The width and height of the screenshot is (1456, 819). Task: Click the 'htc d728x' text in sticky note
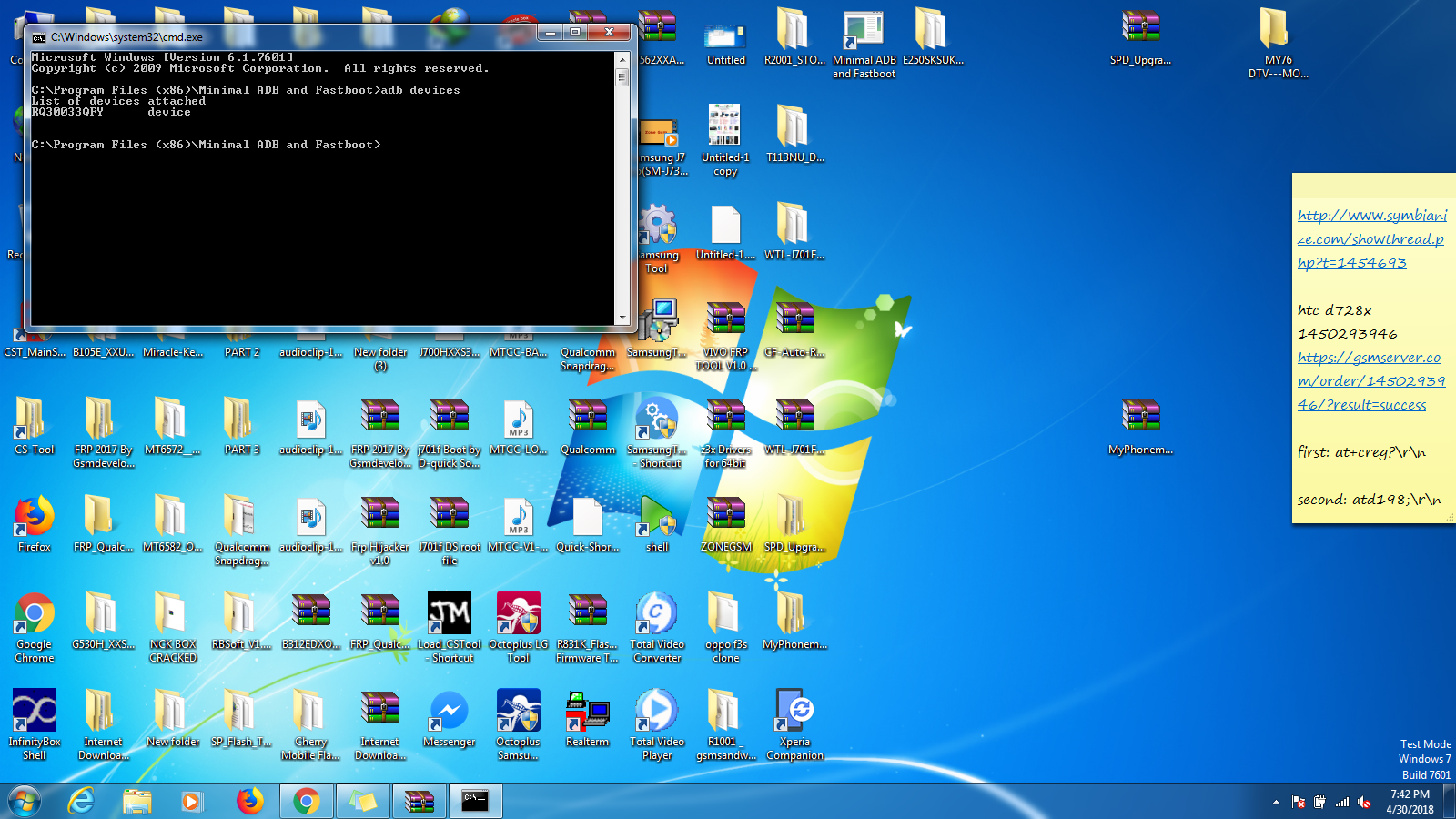coord(1334,310)
